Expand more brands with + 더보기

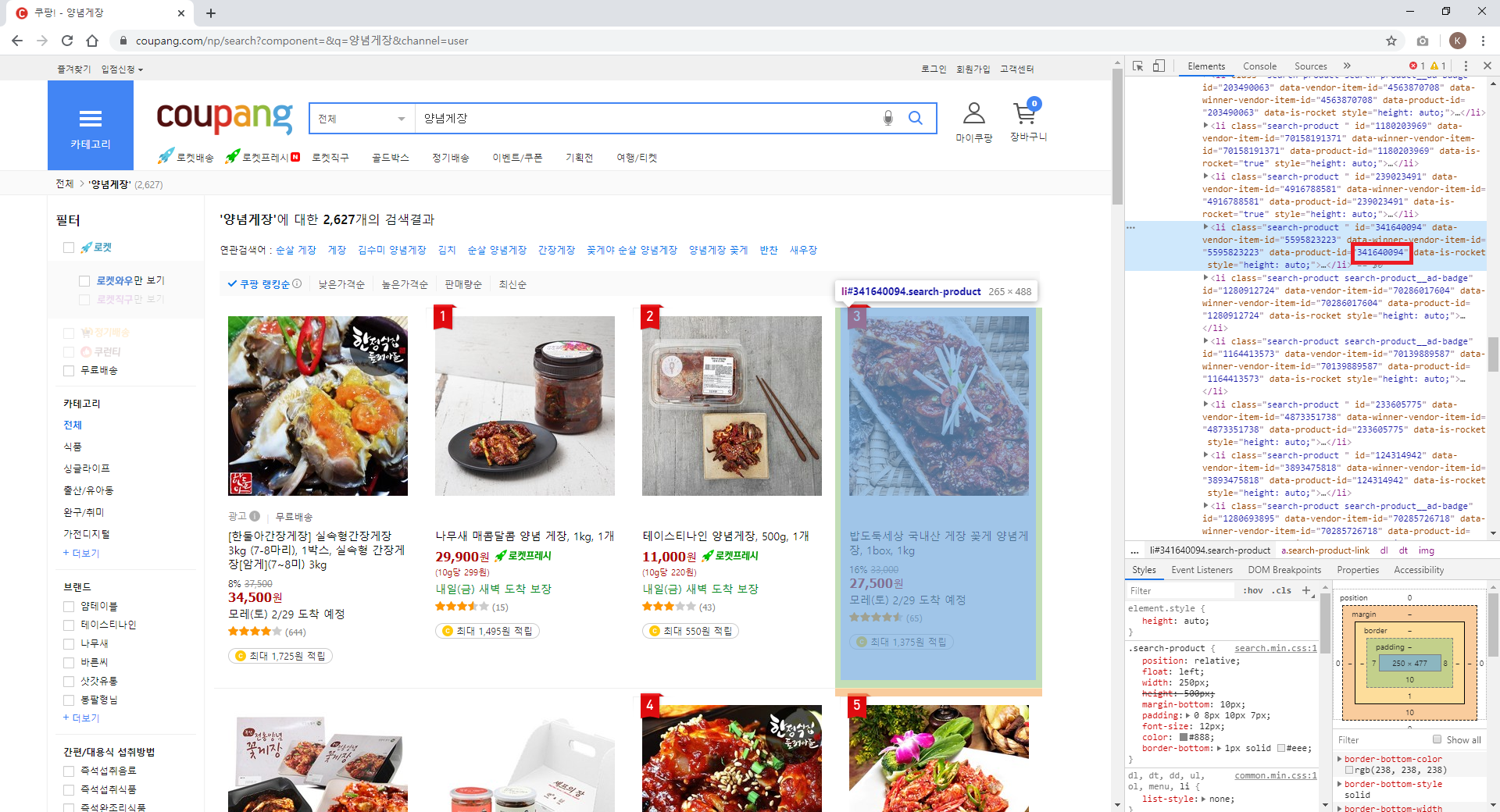tap(81, 718)
